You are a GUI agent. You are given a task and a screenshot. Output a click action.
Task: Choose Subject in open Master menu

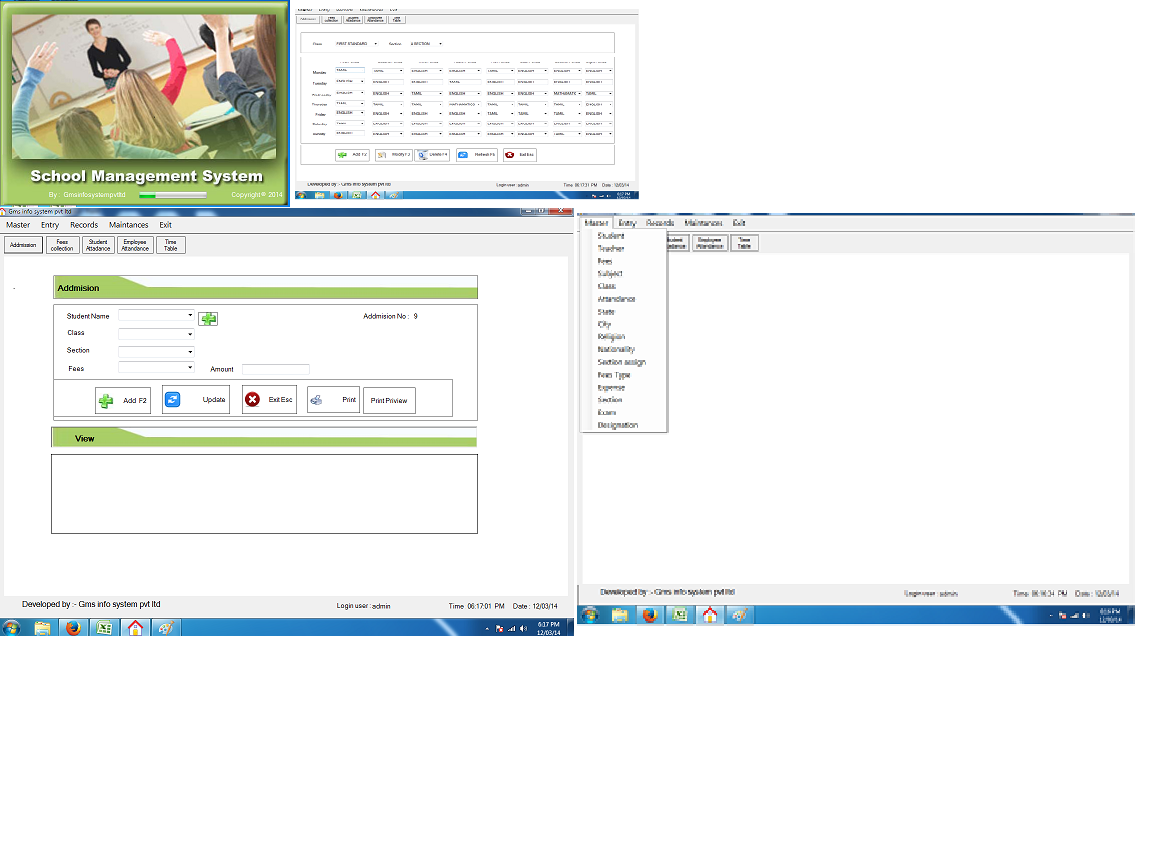pyautogui.click(x=610, y=273)
